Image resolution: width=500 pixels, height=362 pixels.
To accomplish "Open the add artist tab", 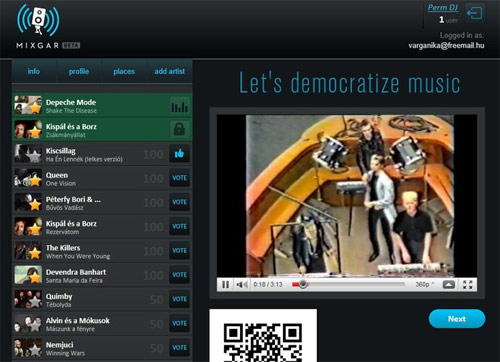I will pos(169,71).
